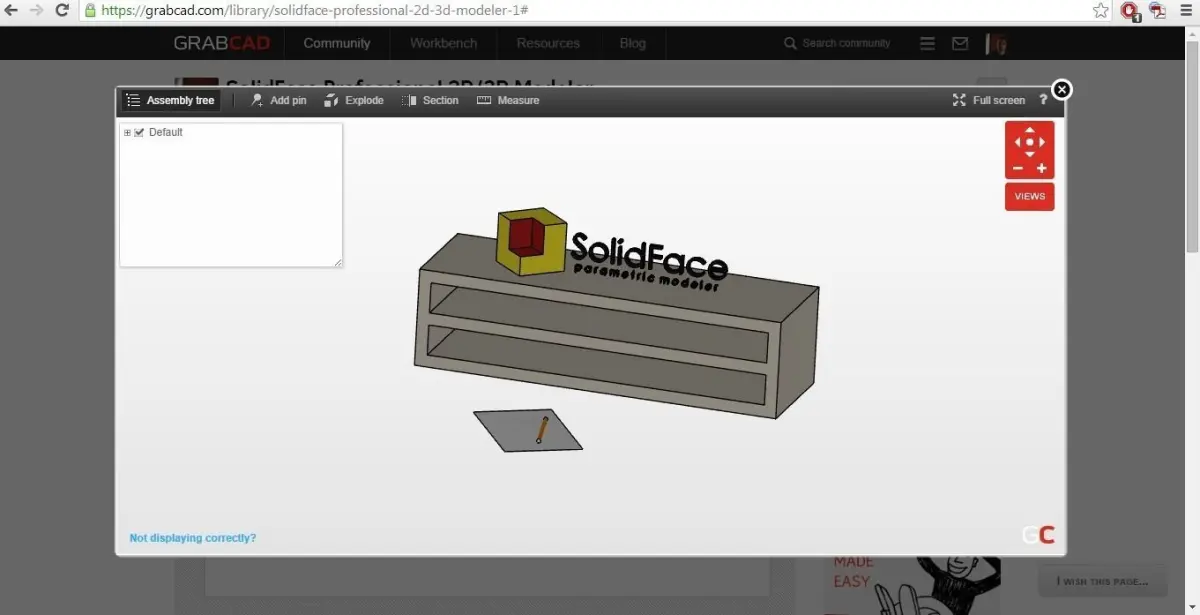Select the Add pin tool
Screen dimensions: 1200x615
(278, 100)
